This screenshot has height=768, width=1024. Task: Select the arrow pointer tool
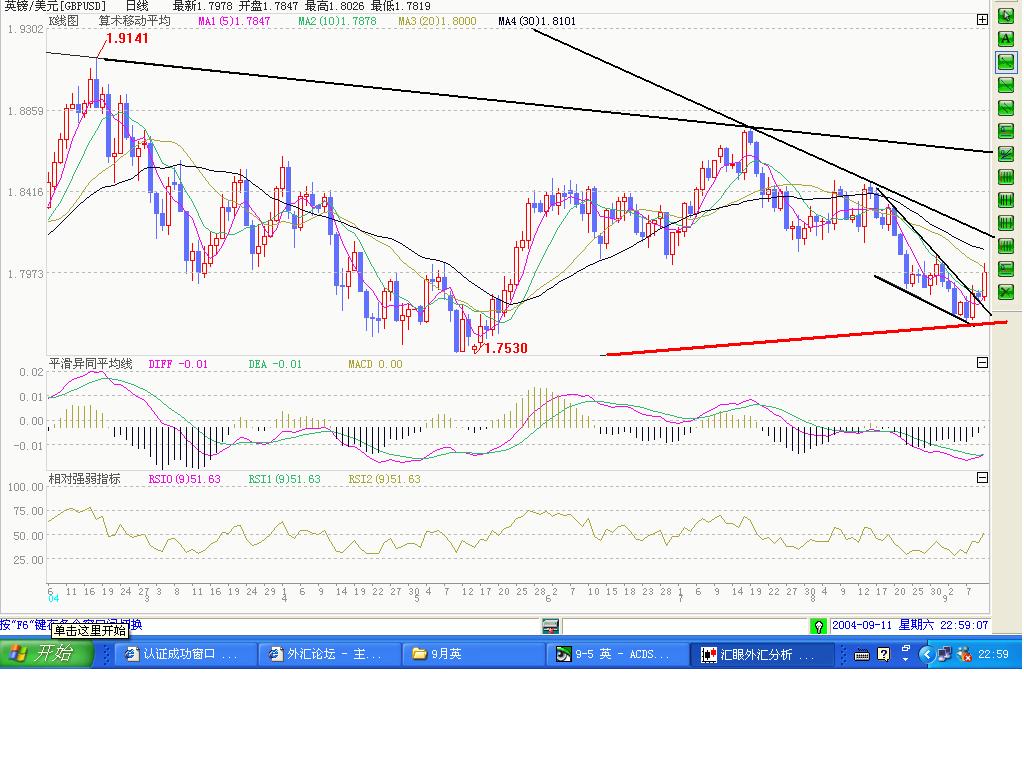(x=1006, y=16)
